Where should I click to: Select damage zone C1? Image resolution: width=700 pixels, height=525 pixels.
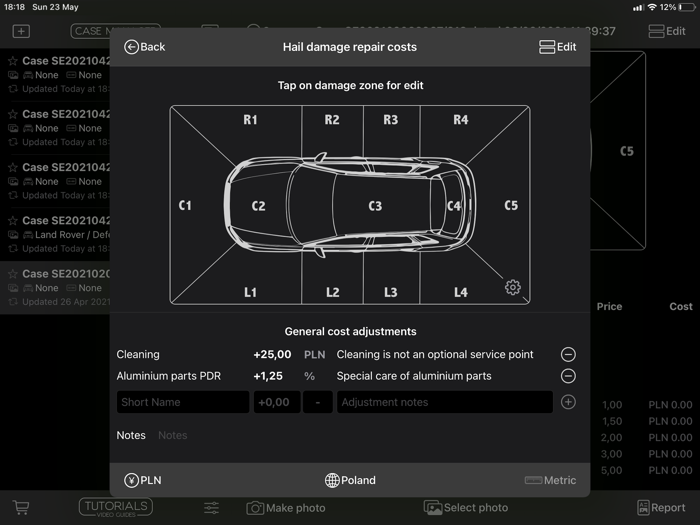tap(185, 205)
